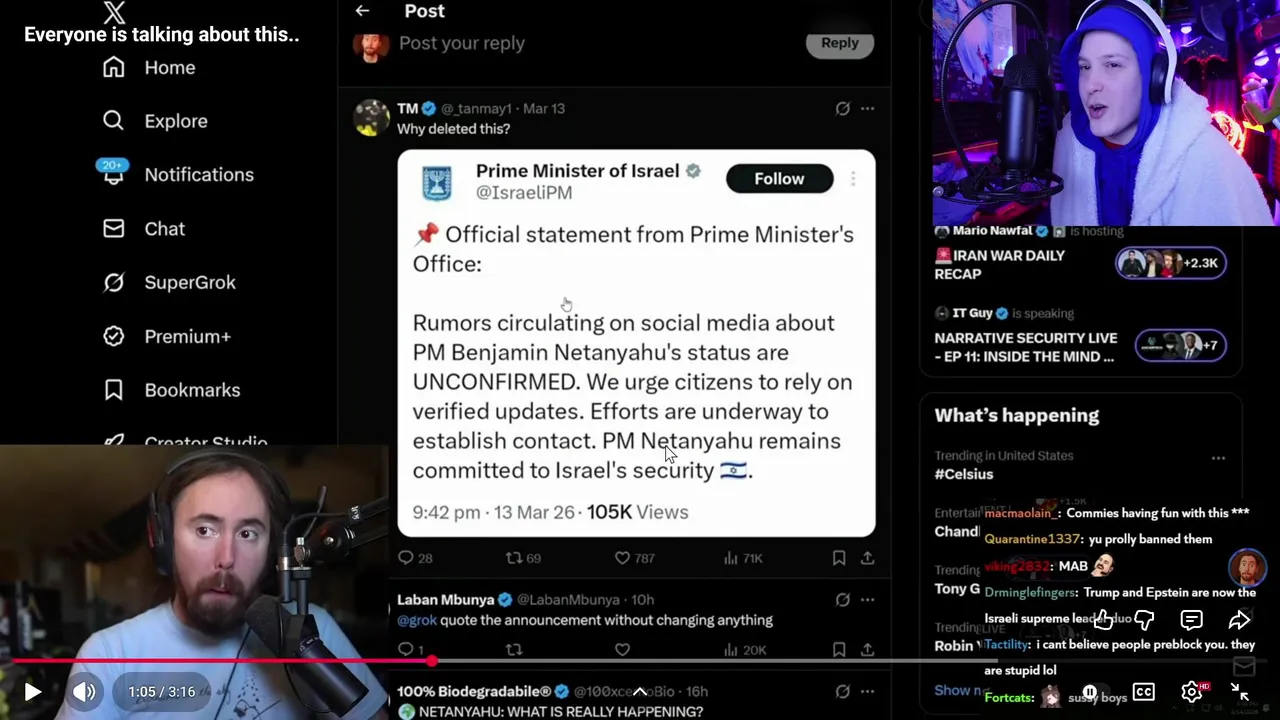Open video settings gear menu
Screen dimensions: 1280x720
coord(1192,692)
